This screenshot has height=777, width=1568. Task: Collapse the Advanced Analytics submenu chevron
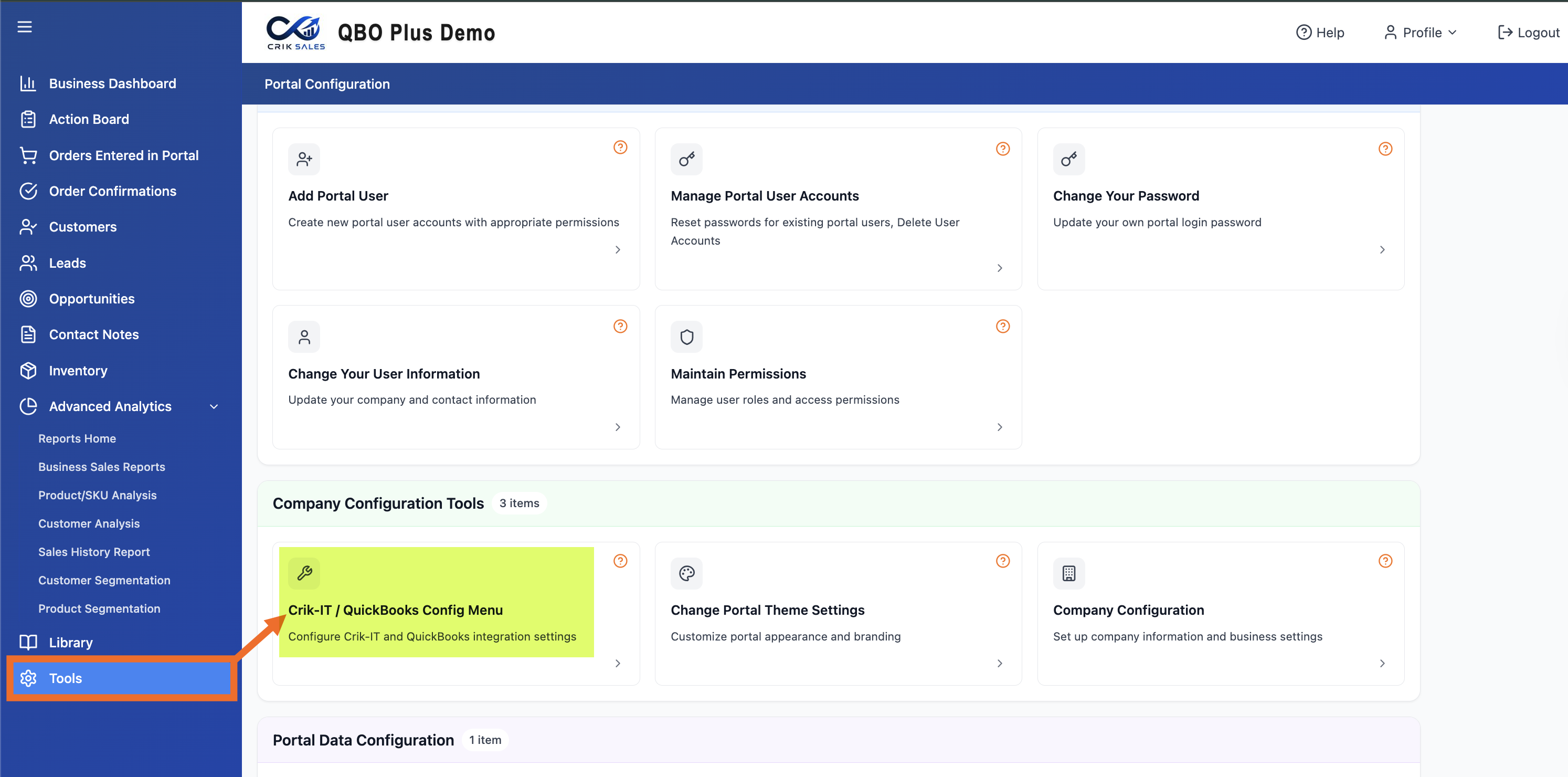214,406
